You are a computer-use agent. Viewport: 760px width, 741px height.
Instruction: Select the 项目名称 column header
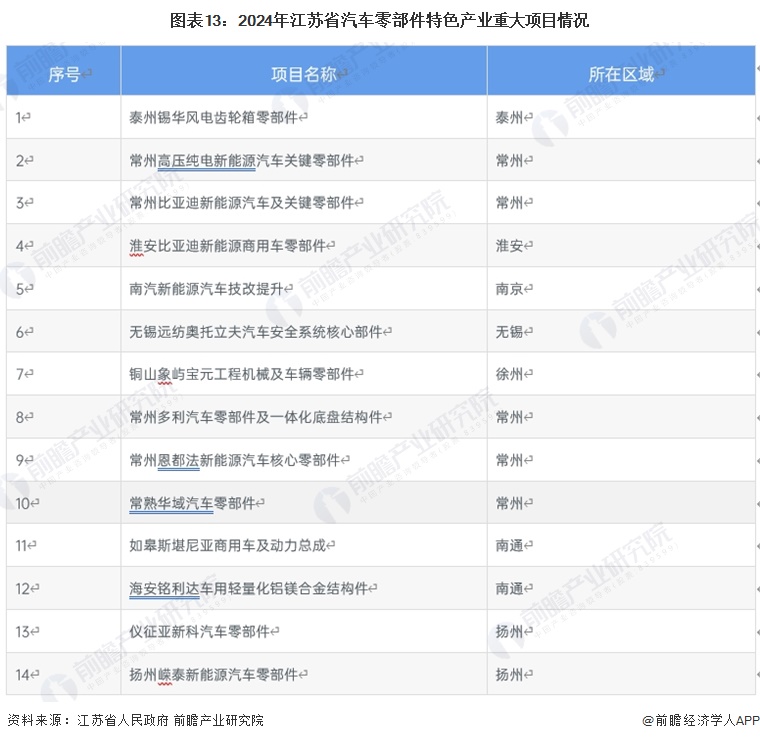[303, 74]
